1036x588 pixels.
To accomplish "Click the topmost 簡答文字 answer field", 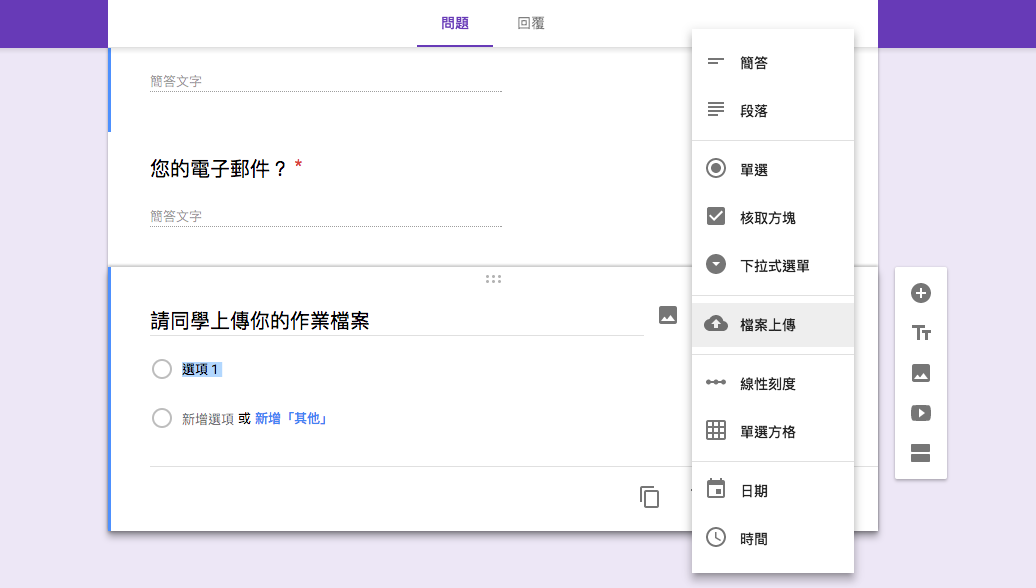I will click(326, 82).
